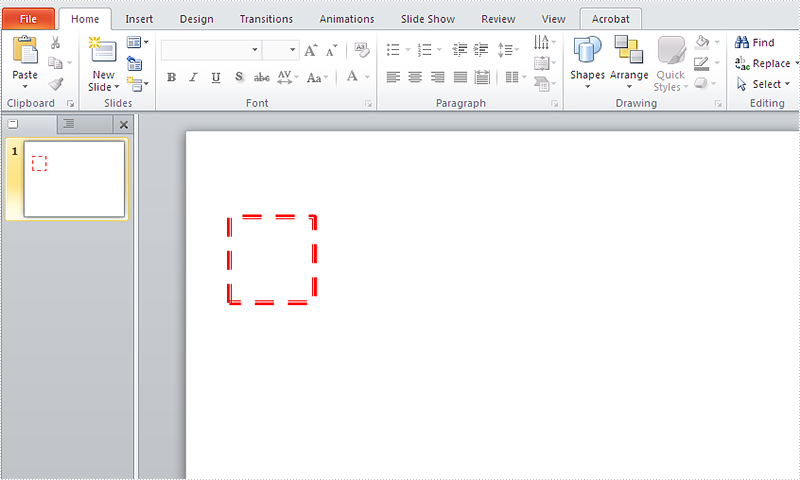Toggle Underline formatting
This screenshot has height=480, width=800.
click(x=216, y=77)
